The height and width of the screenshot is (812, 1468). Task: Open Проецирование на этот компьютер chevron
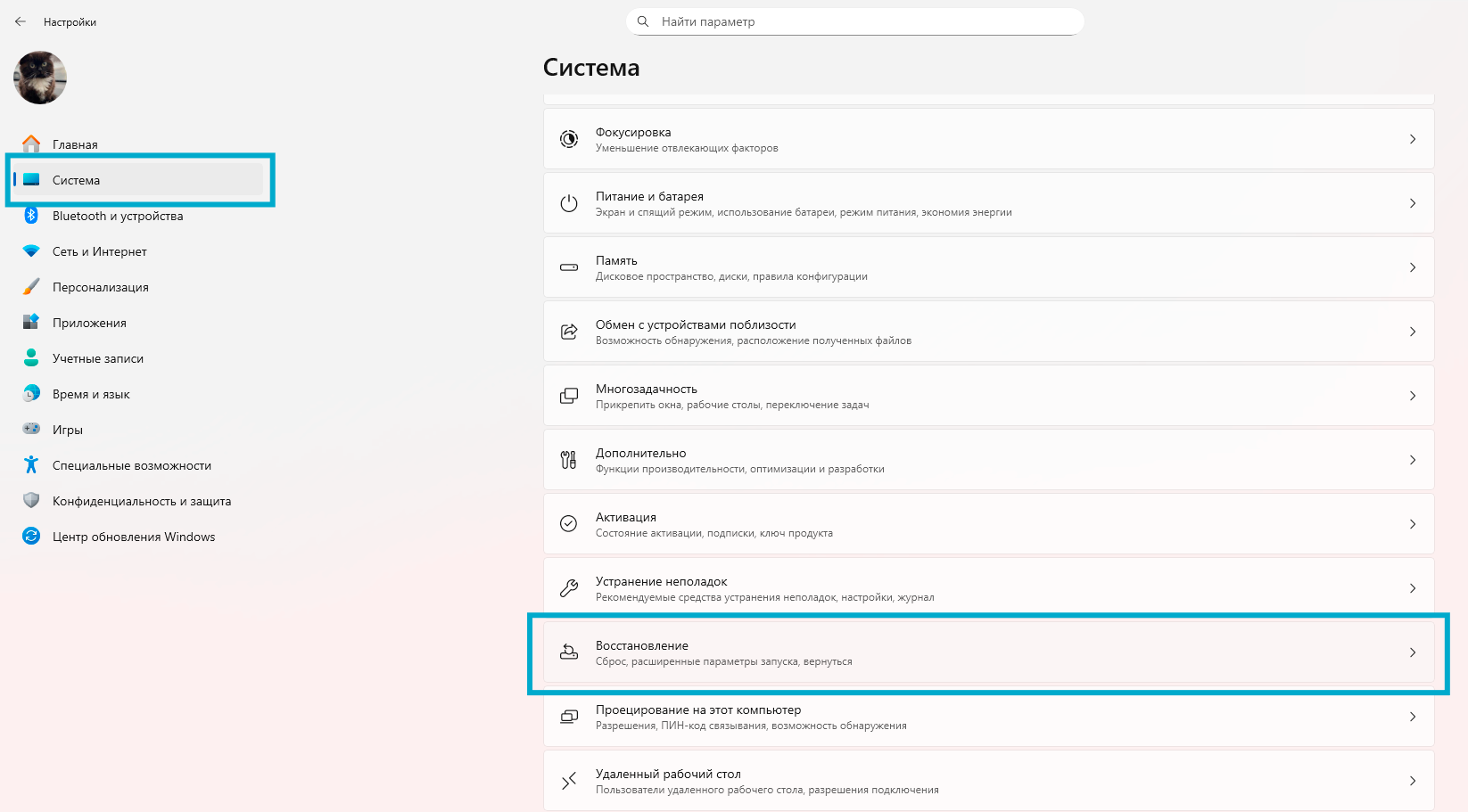(x=1412, y=717)
